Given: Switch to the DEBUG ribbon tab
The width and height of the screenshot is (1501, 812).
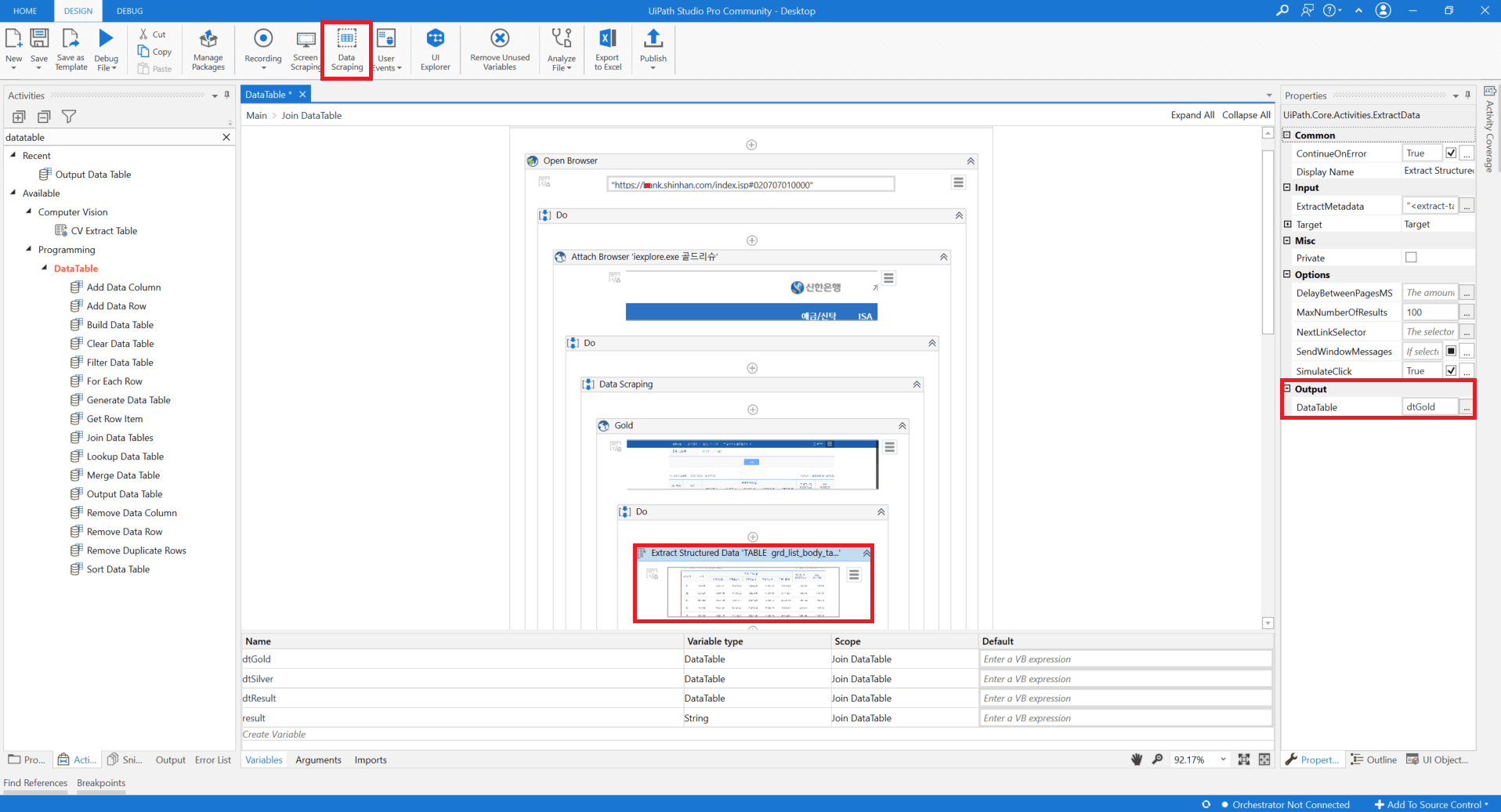Looking at the screenshot, I should click(x=128, y=11).
